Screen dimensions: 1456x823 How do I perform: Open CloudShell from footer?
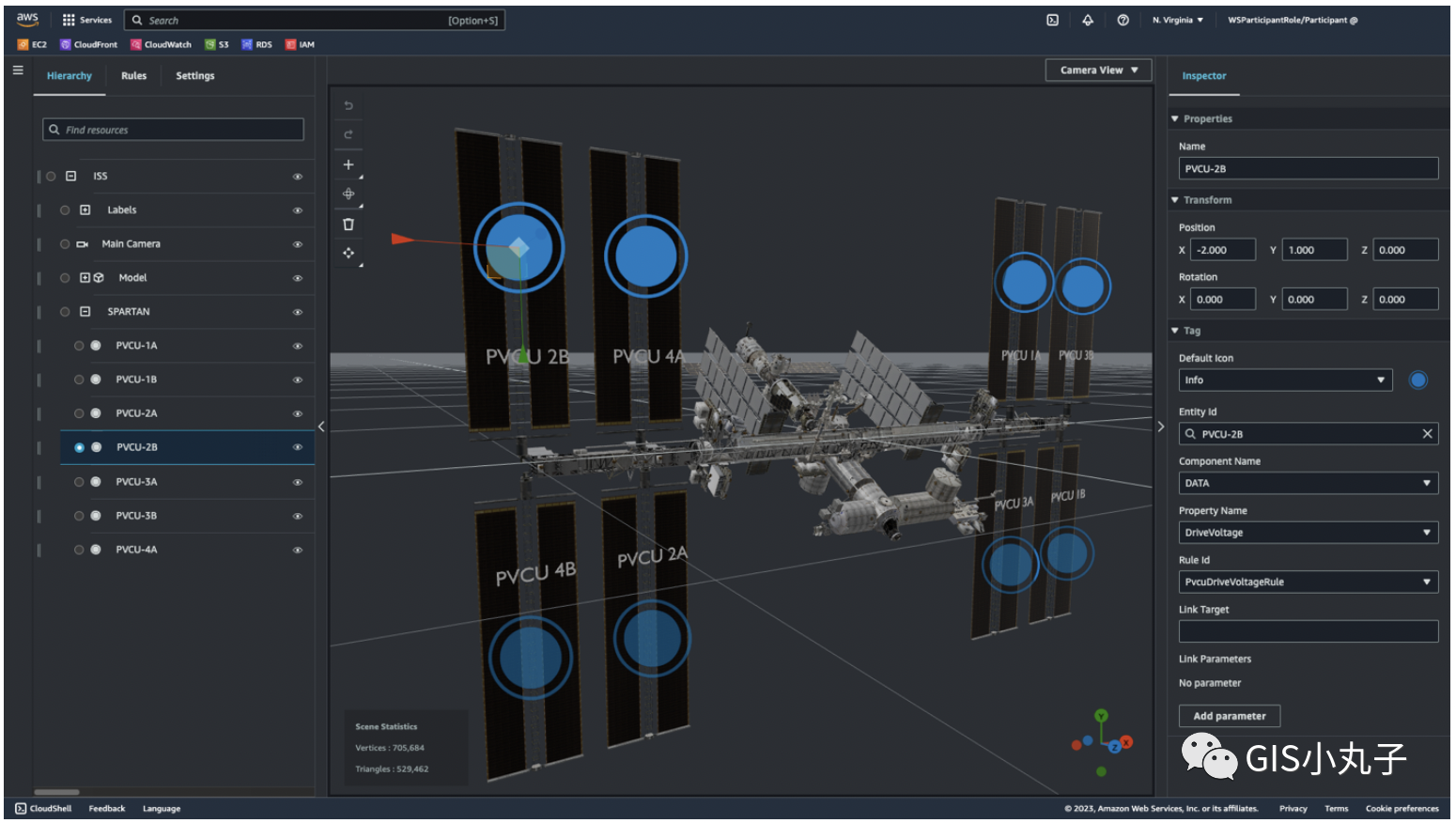[x=43, y=809]
